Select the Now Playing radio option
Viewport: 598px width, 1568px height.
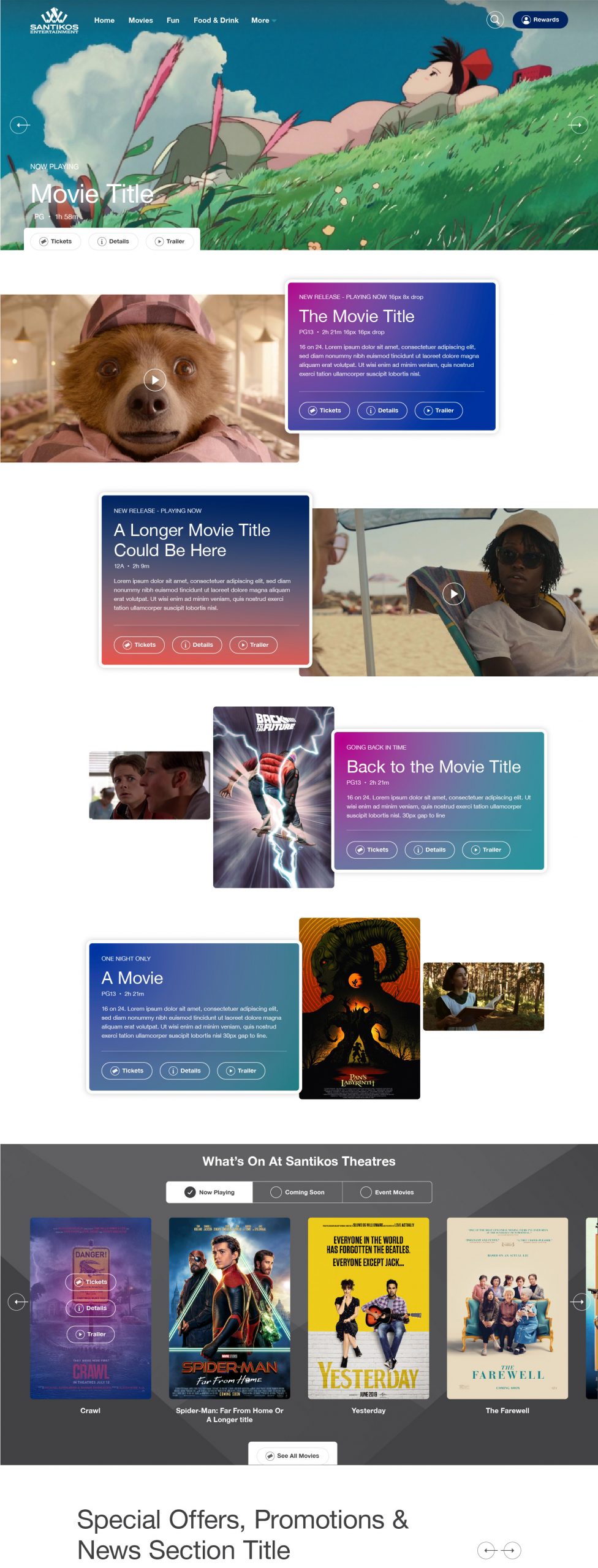coord(210,1192)
